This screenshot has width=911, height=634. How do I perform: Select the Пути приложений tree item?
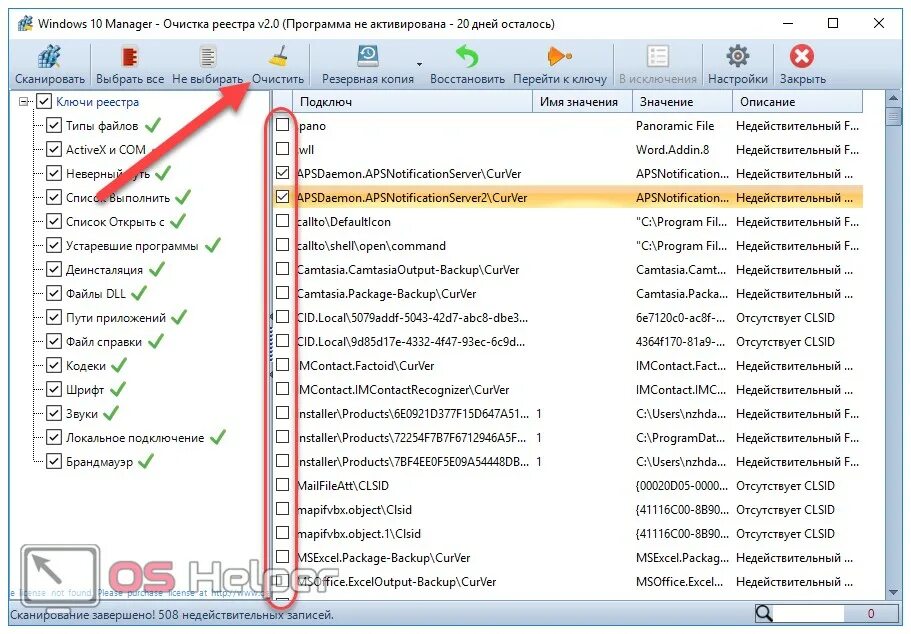tap(116, 318)
